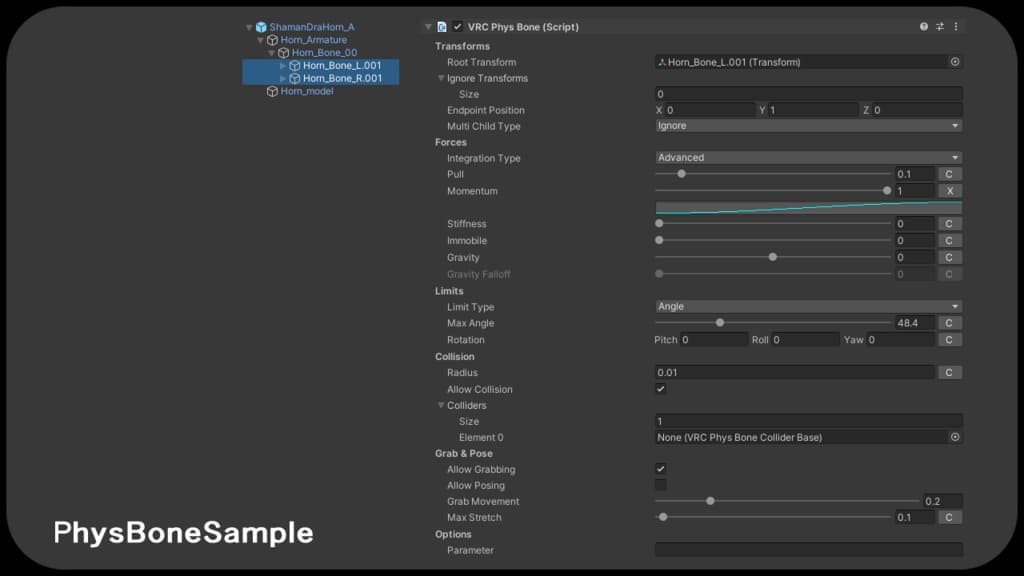Viewport: 1024px width, 576px height.
Task: Open the Multi Child Type dropdown
Action: pos(808,126)
